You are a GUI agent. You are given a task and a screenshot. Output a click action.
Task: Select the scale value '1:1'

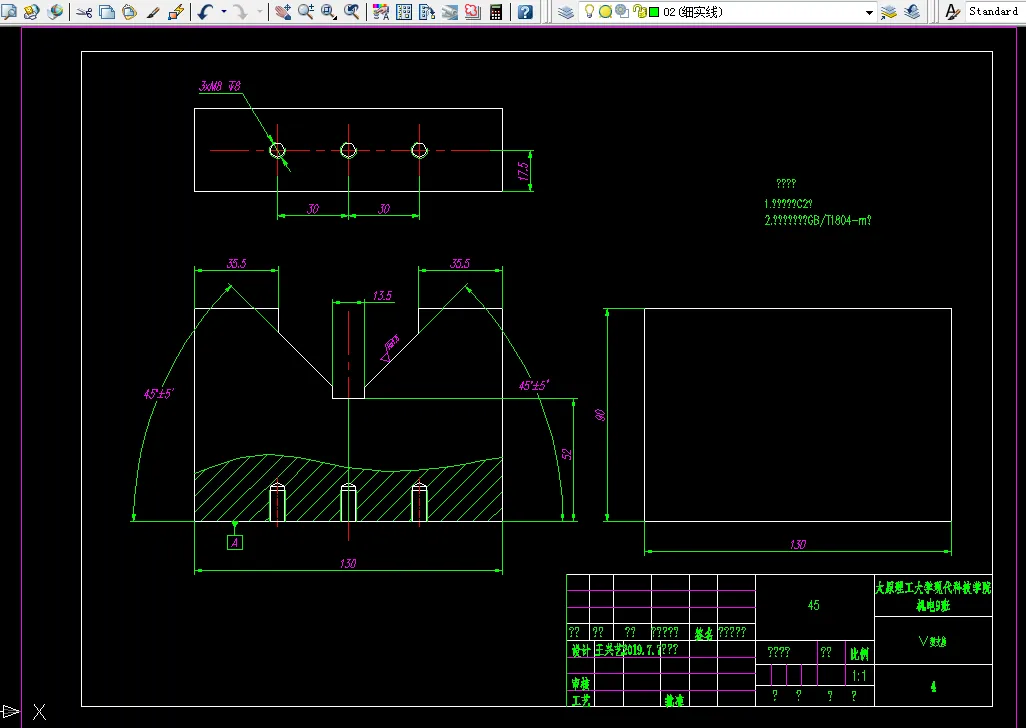(x=859, y=676)
